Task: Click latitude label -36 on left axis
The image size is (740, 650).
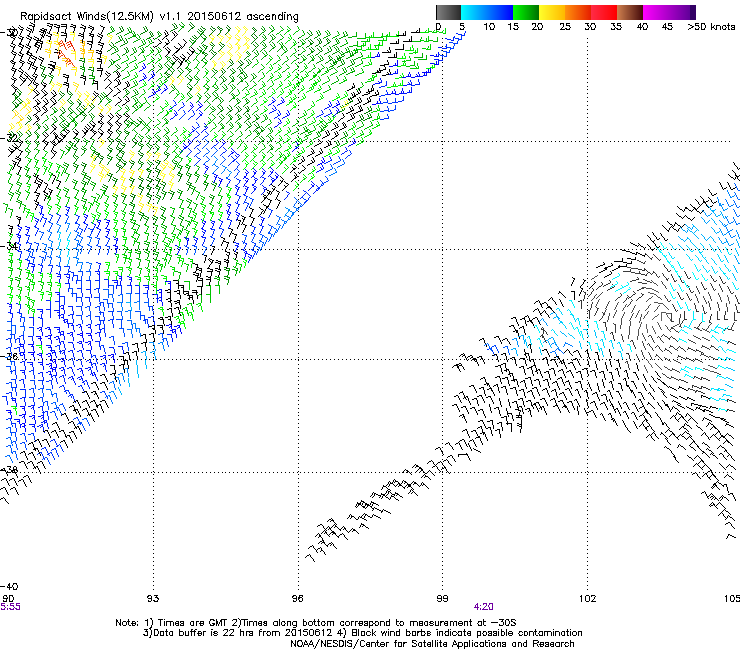Action: [x=10, y=356]
